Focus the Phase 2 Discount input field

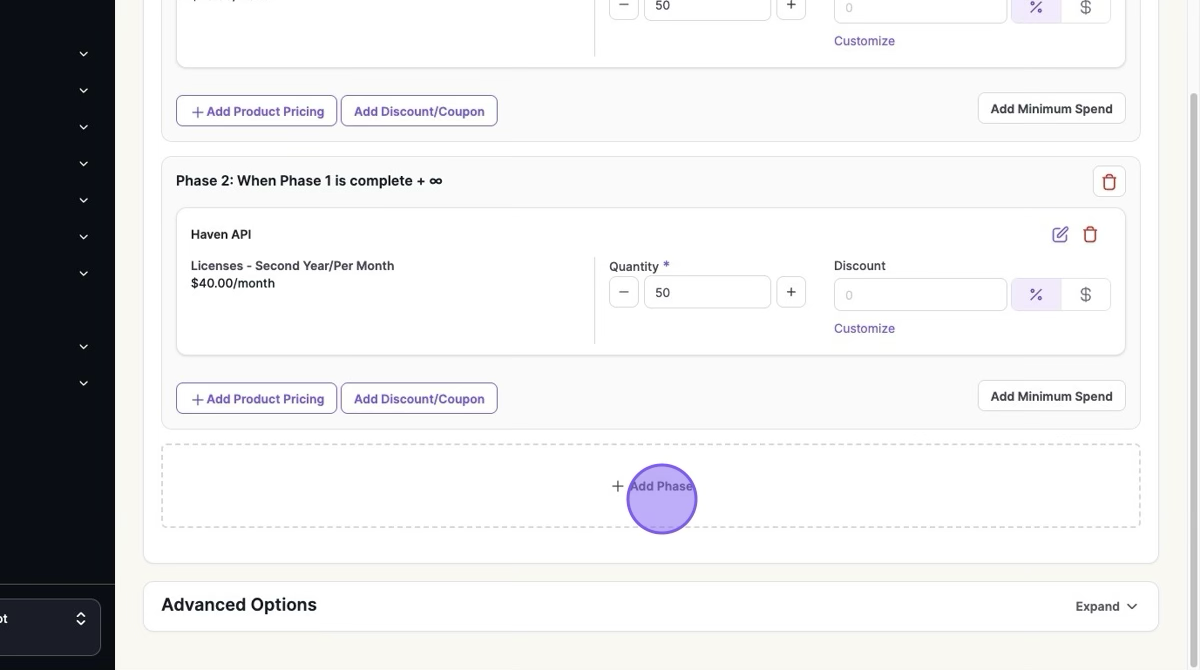pos(920,295)
